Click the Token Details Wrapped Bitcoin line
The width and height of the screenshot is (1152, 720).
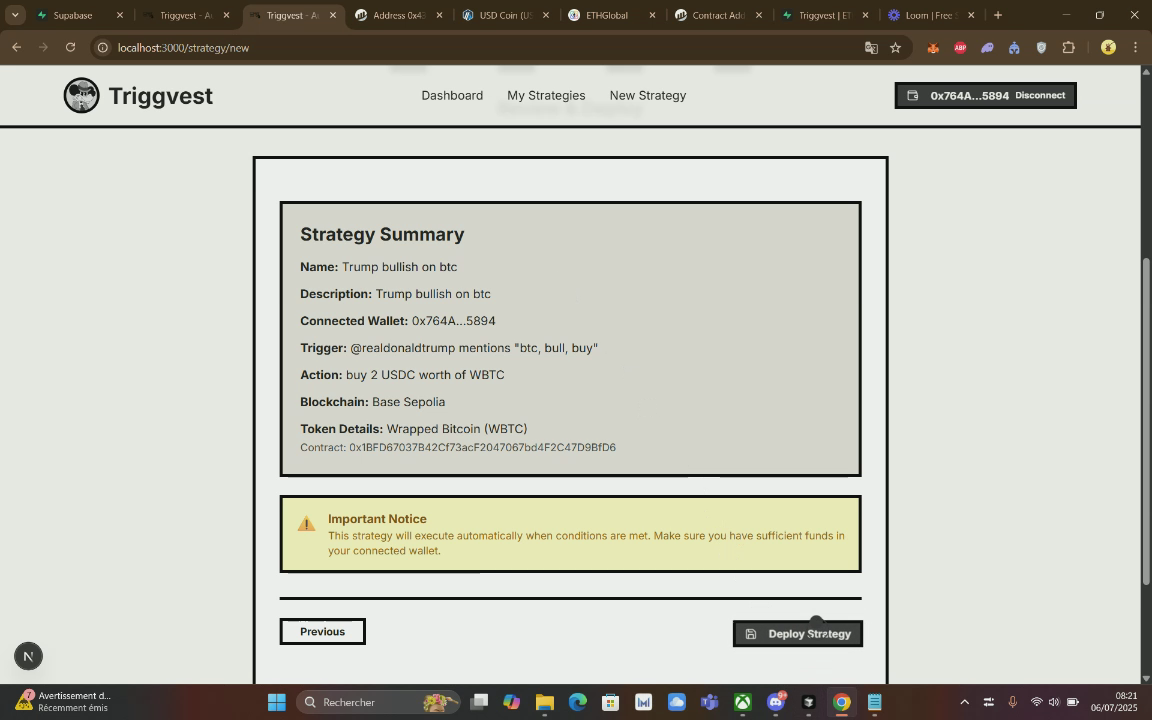coord(414,429)
